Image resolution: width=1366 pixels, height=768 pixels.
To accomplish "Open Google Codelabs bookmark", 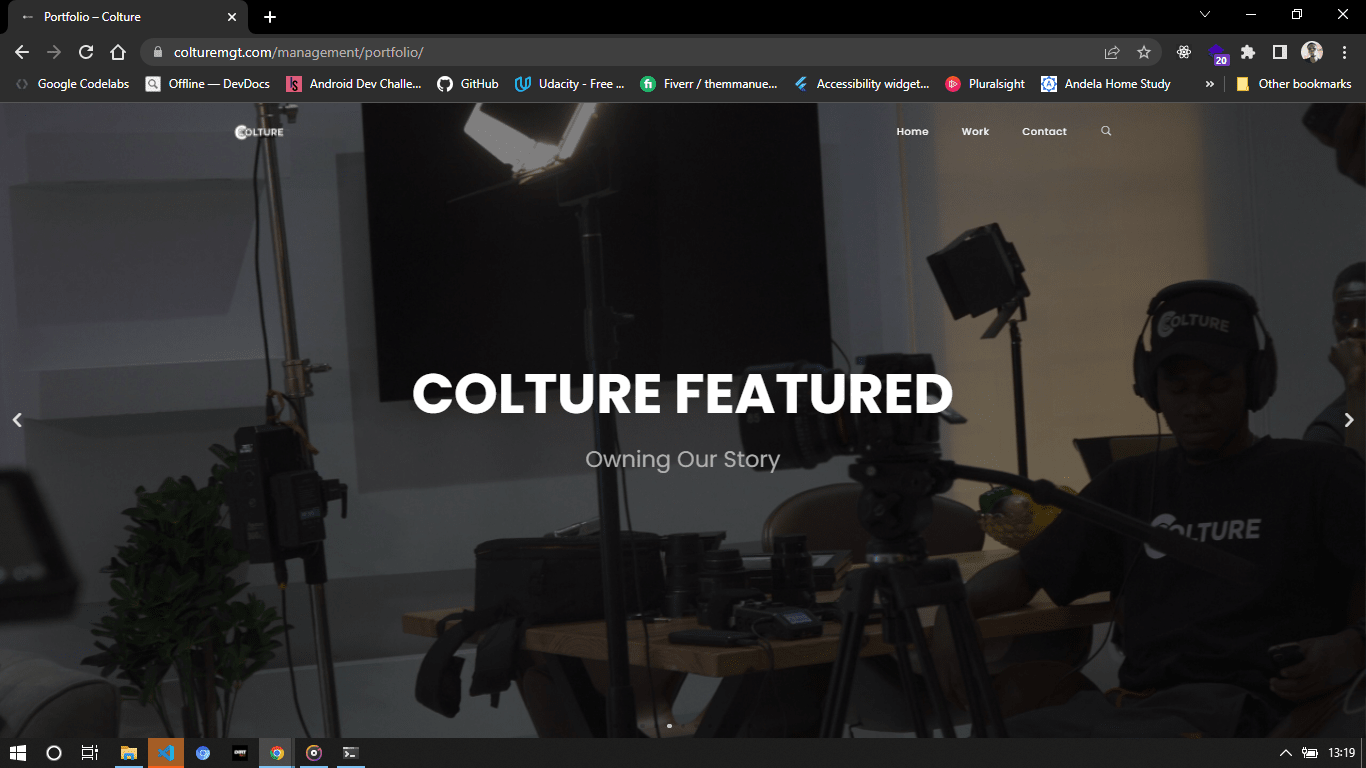I will 72,84.
